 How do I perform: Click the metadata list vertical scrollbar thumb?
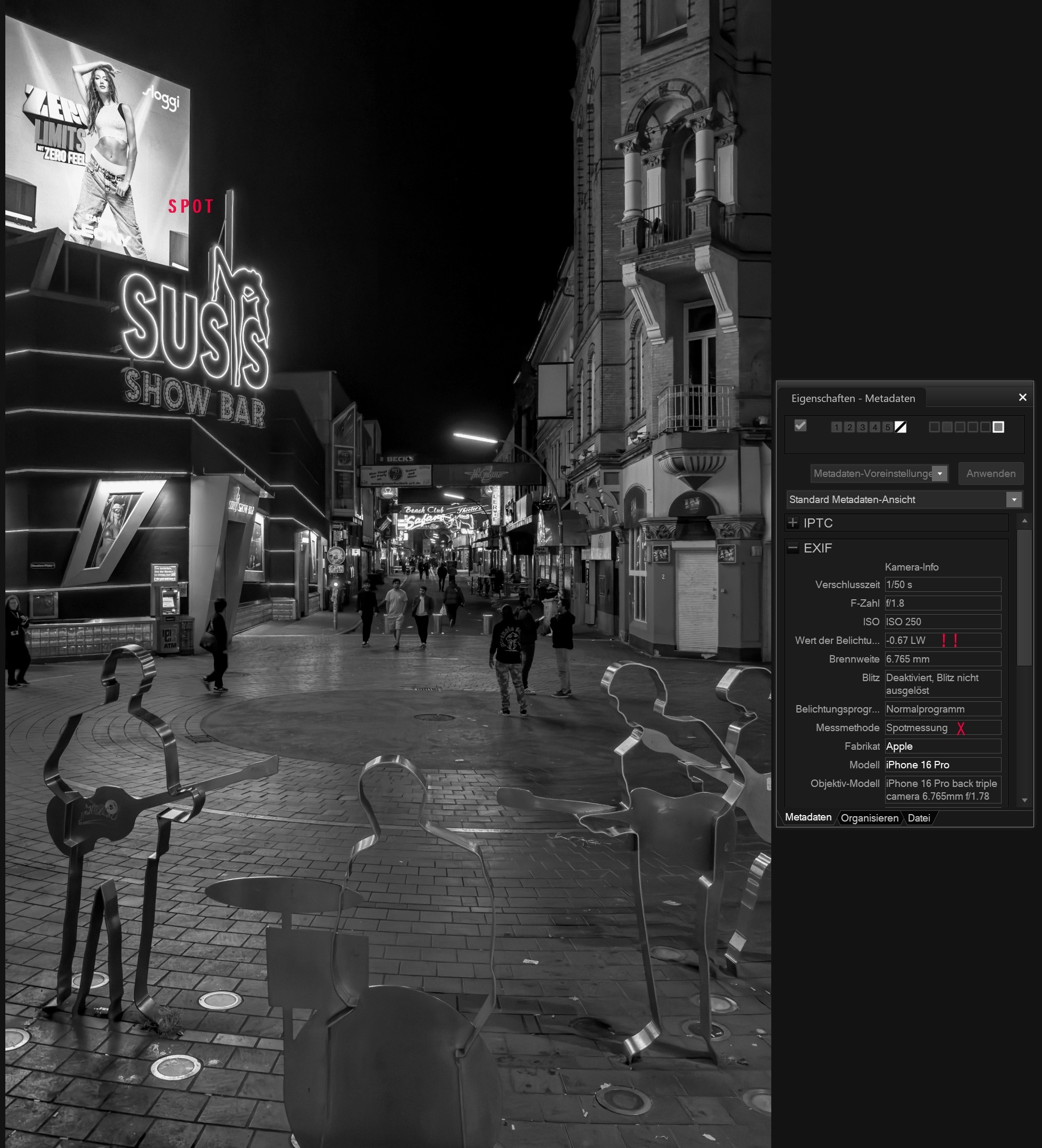1024,598
